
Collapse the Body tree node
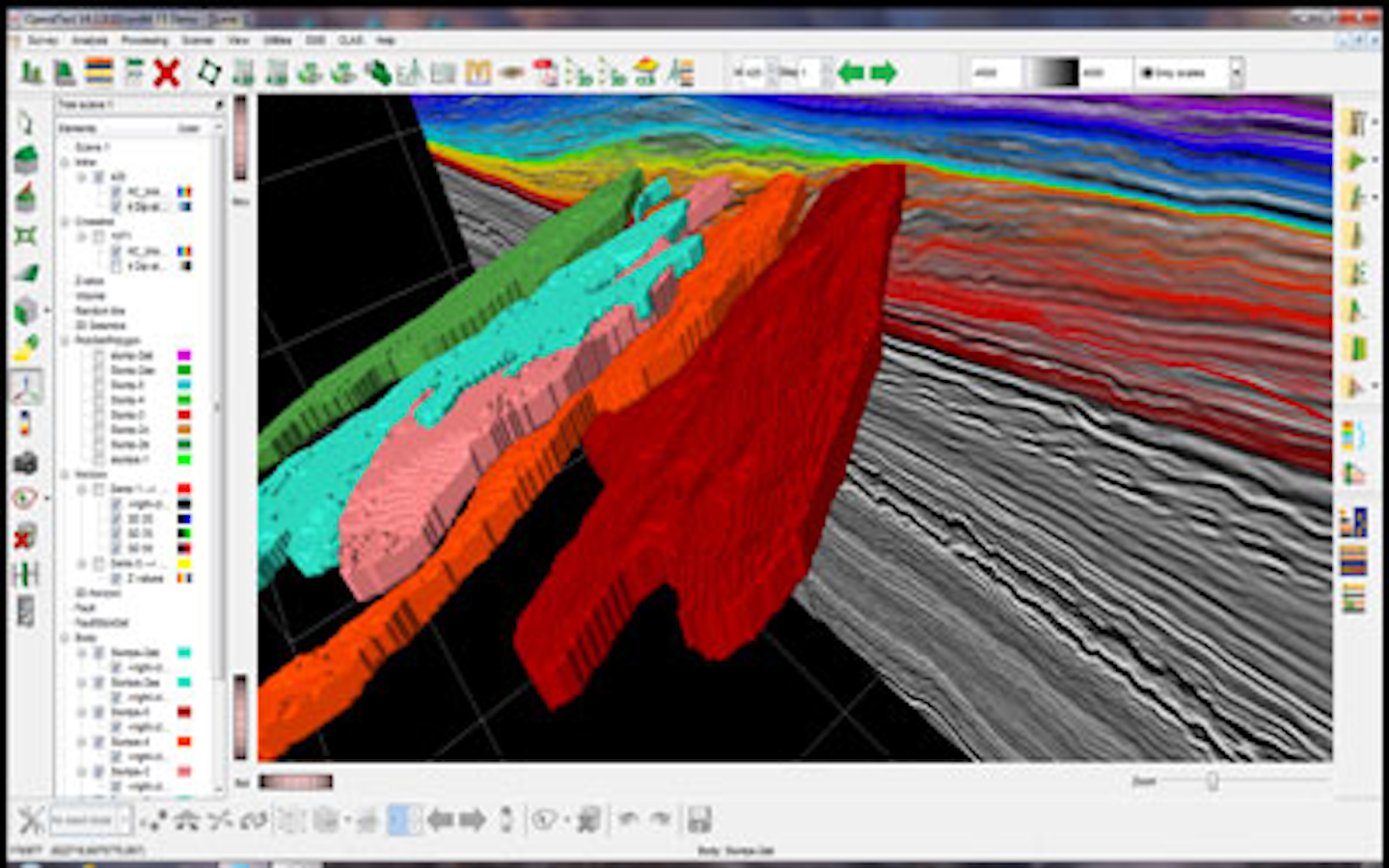click(x=66, y=638)
